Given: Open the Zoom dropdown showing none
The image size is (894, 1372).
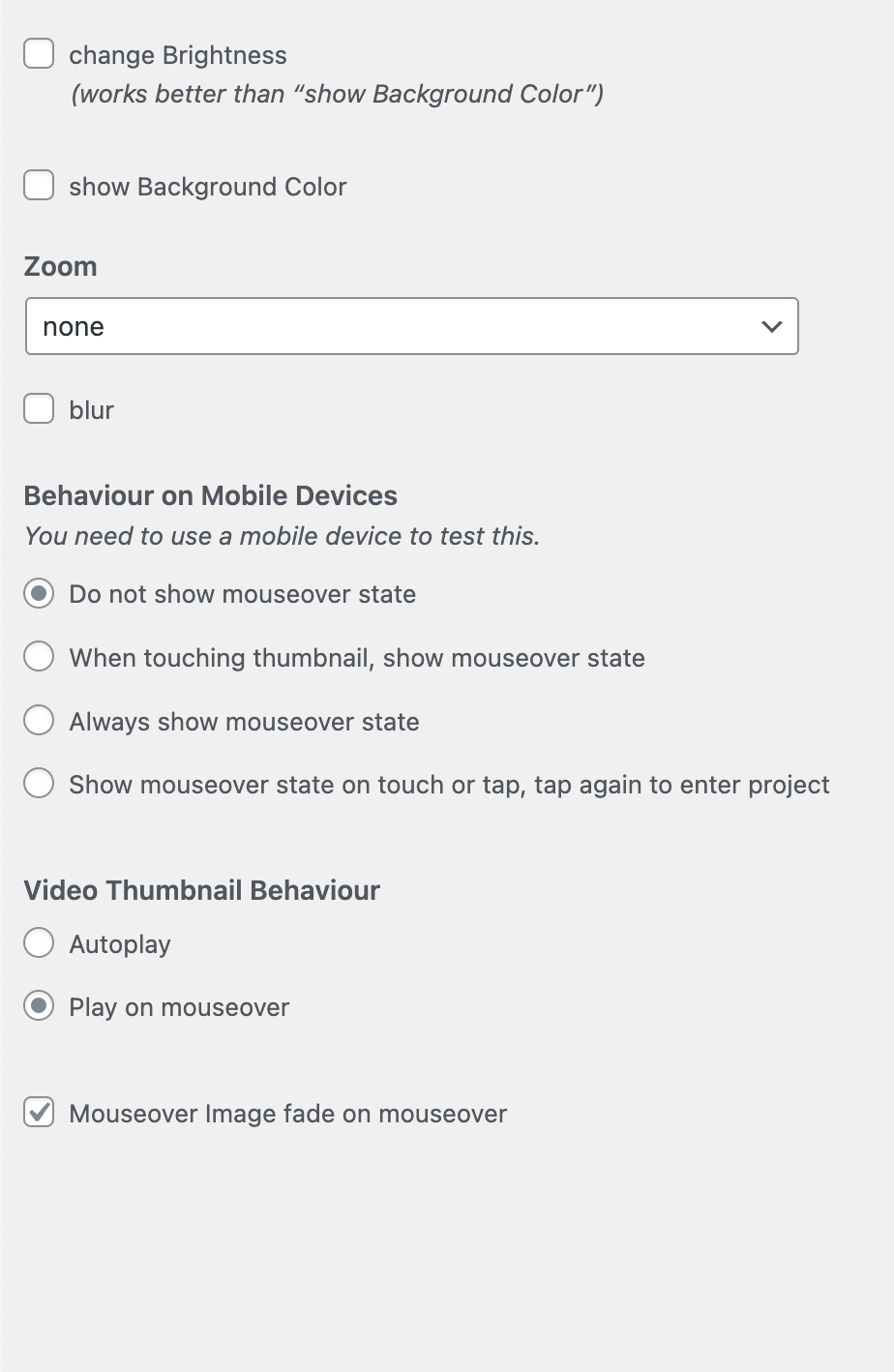Looking at the screenshot, I should (411, 326).
